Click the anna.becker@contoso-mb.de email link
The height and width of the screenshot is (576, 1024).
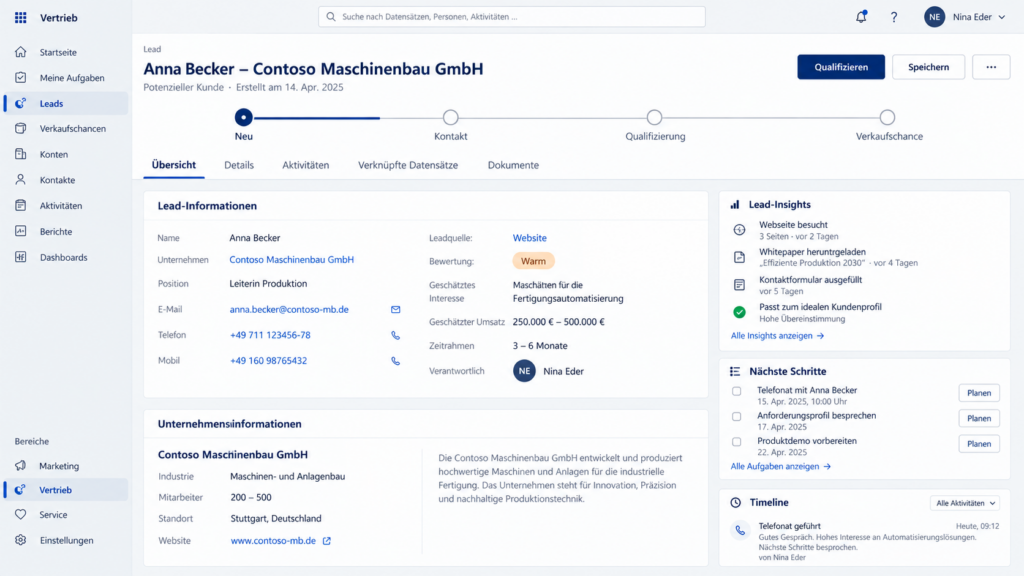(289, 310)
